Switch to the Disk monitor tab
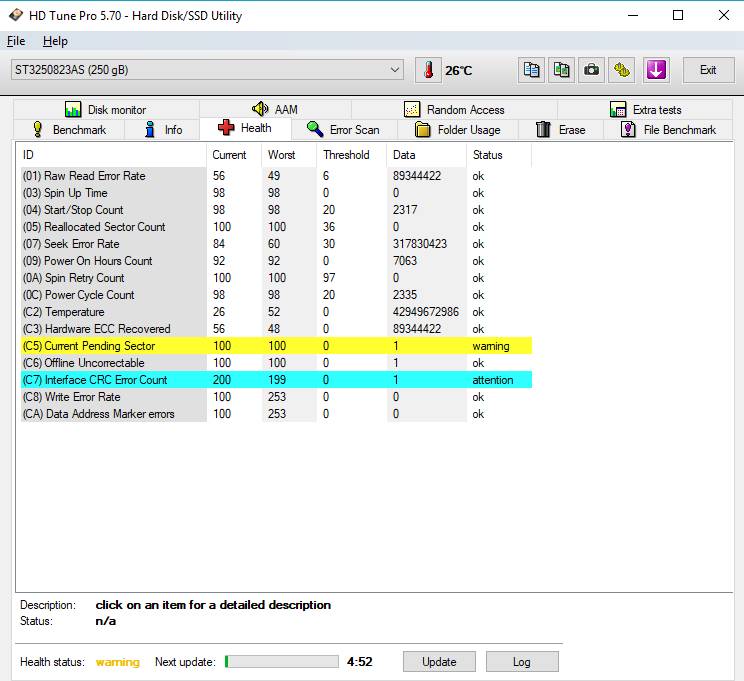 click(106, 110)
